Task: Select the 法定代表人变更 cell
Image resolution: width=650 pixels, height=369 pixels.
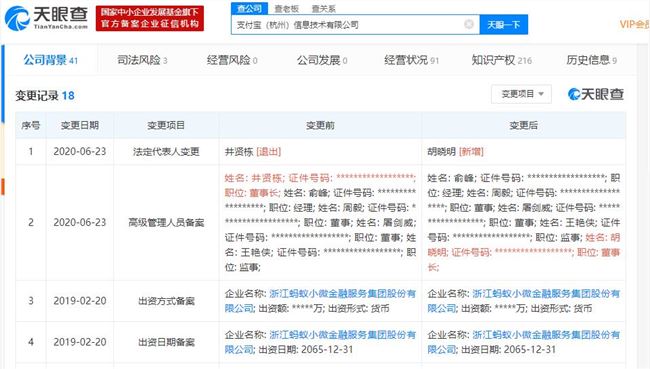Action: point(166,152)
